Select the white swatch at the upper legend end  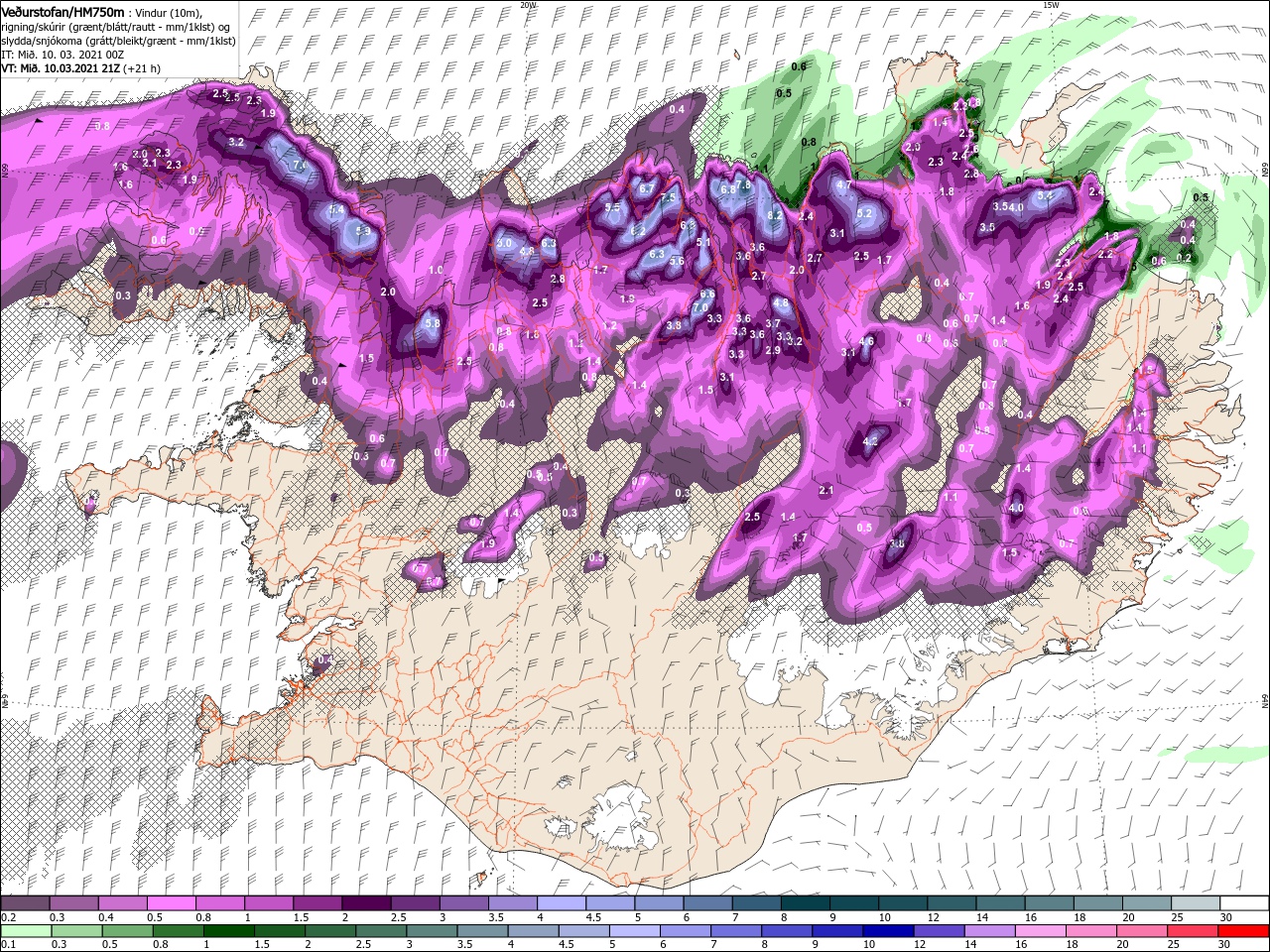click(1243, 902)
